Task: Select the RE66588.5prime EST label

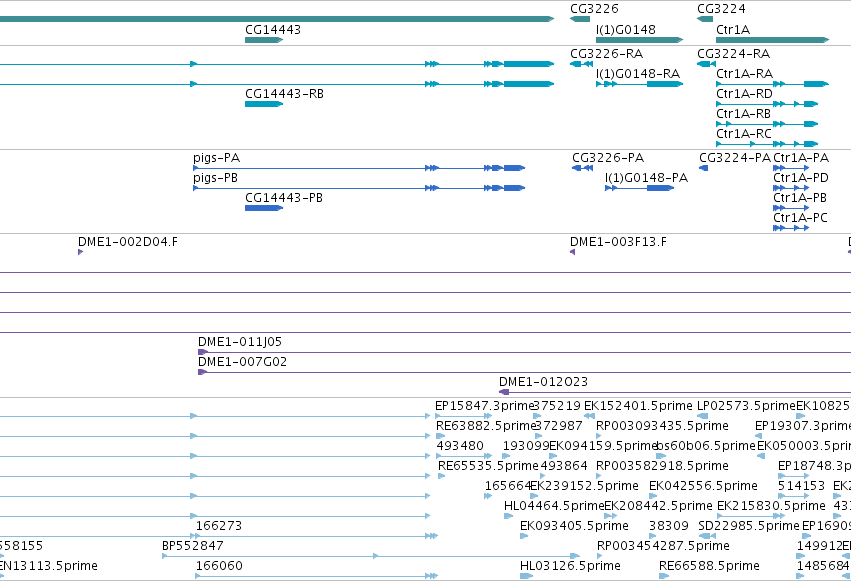Action: (709, 566)
